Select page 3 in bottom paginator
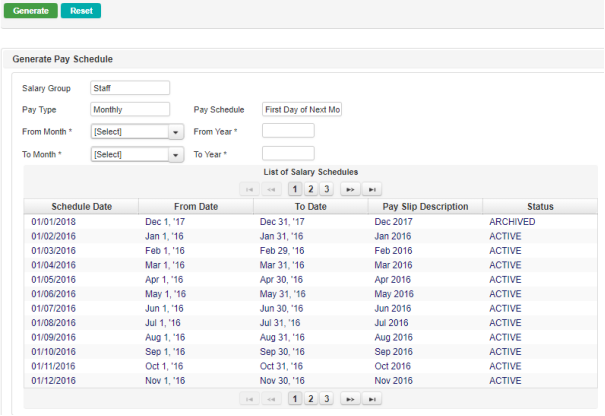This screenshot has width=605, height=416. pos(326,399)
